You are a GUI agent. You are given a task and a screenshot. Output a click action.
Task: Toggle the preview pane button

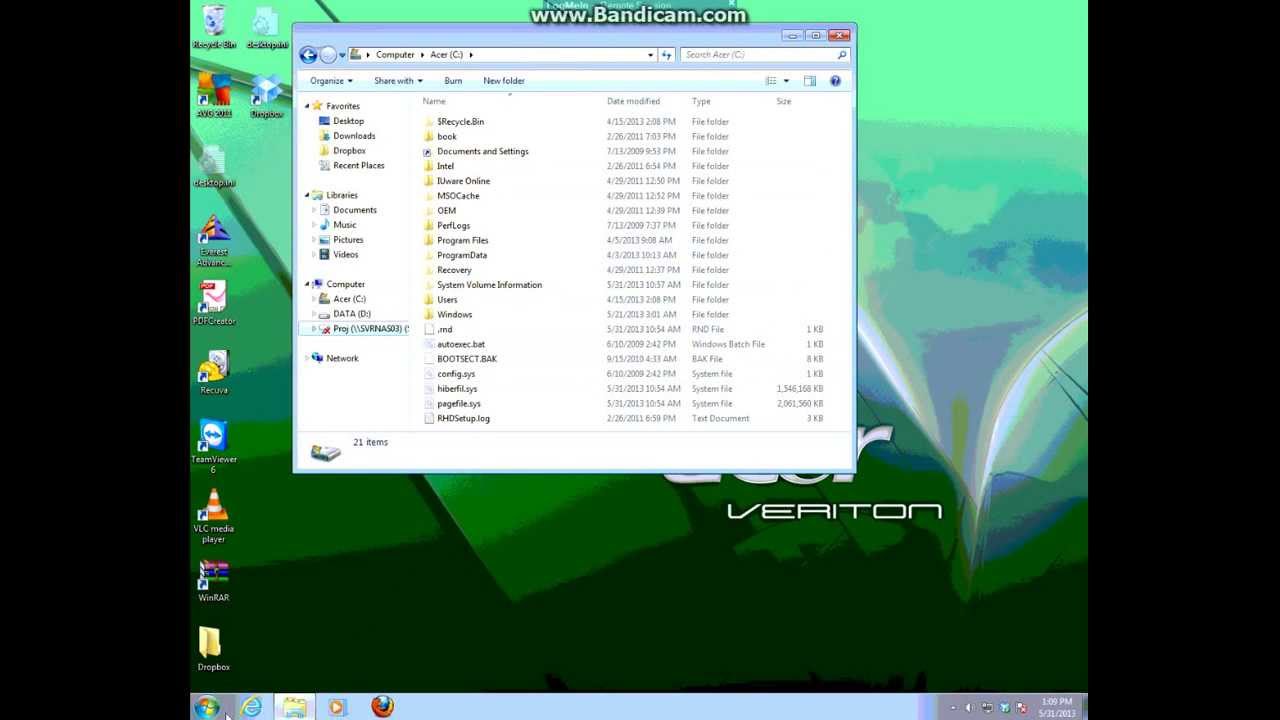(x=810, y=81)
